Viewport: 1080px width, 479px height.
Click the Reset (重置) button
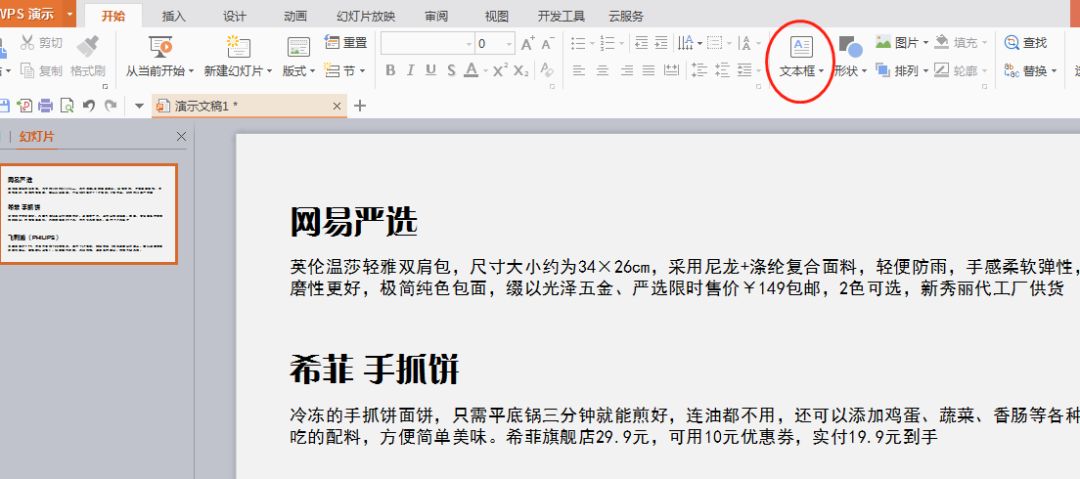(346, 43)
